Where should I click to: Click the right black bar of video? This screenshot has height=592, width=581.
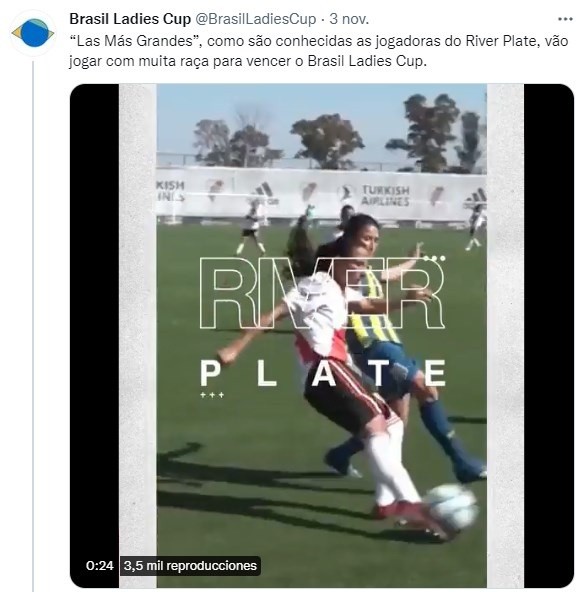coord(549,336)
